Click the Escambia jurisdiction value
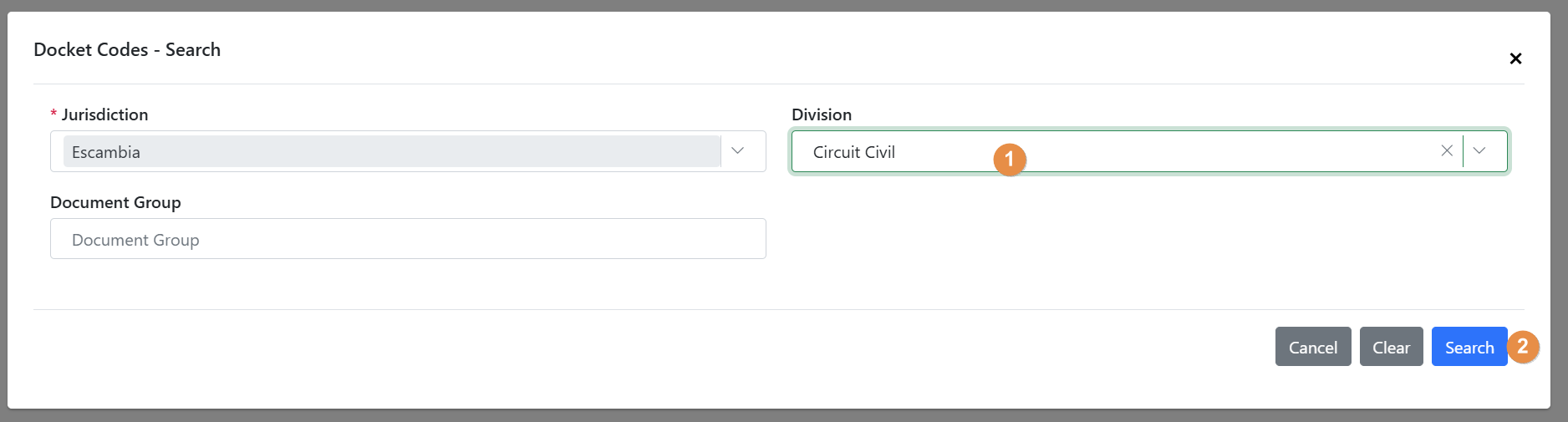 106,152
